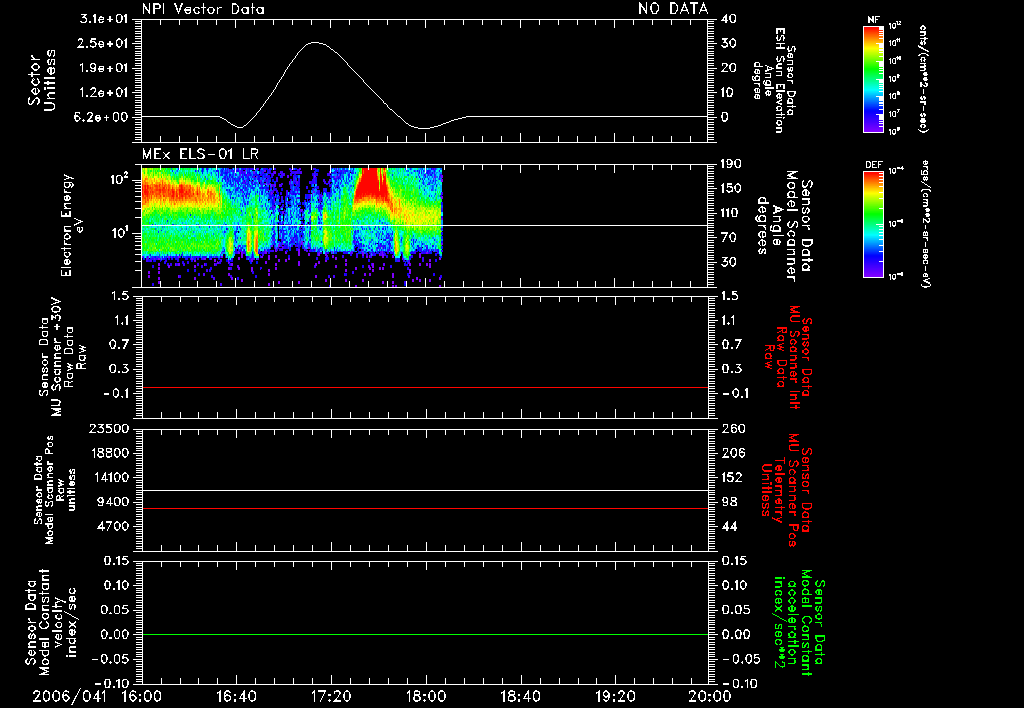1024x708 pixels.
Task: Select the "MEx ELS-01 LR" spectrogram title
Action: (200, 154)
